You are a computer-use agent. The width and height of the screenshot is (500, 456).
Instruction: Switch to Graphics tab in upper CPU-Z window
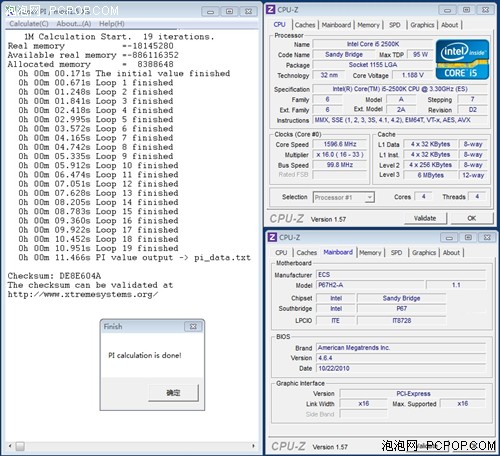422,25
